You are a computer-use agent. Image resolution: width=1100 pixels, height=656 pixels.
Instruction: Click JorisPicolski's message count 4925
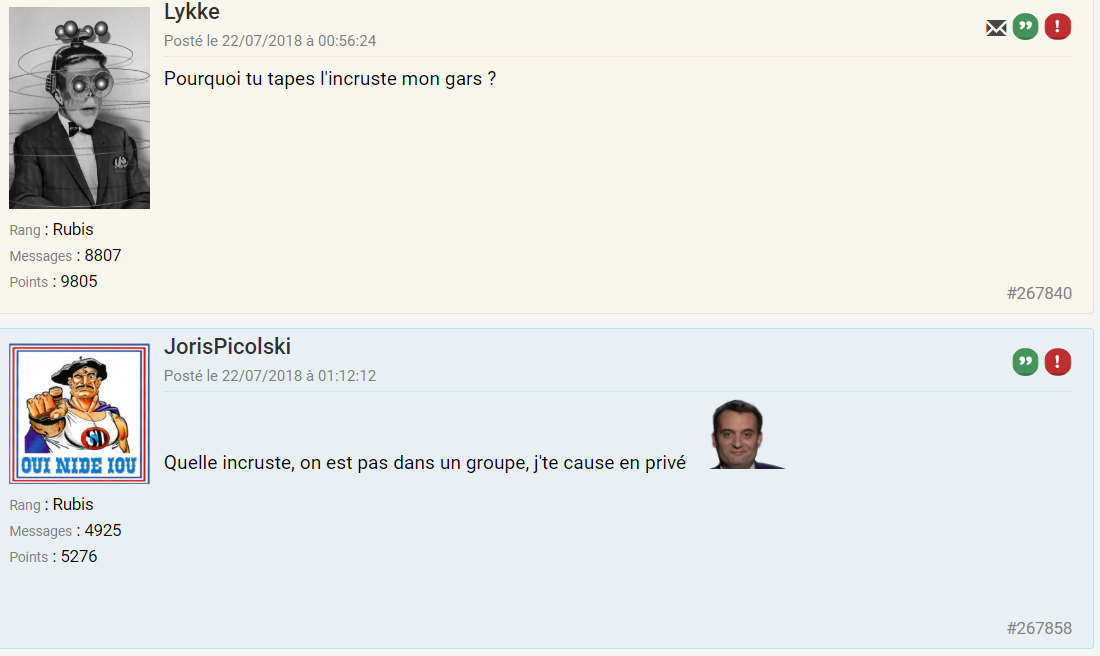102,530
